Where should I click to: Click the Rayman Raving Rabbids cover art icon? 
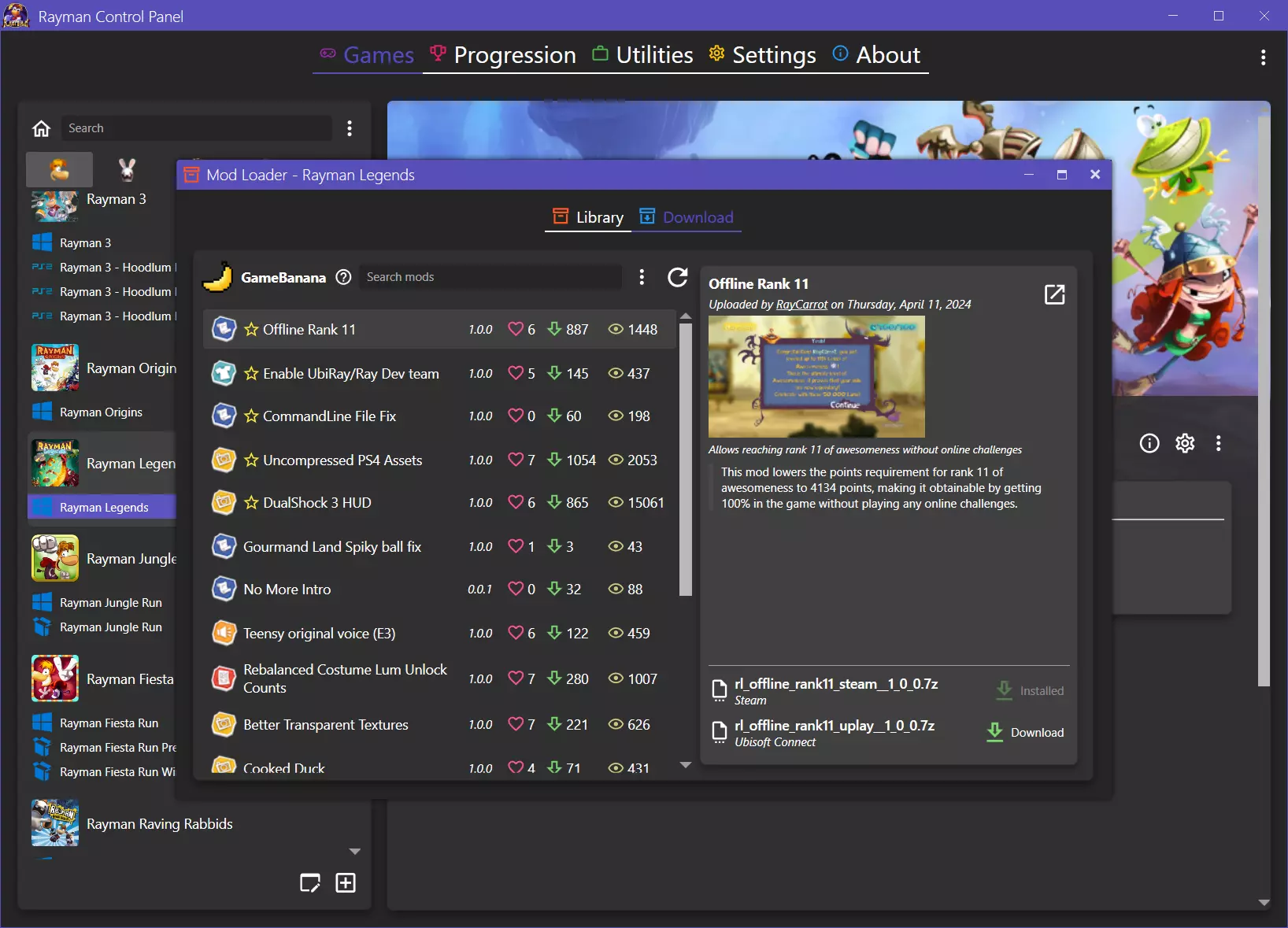coord(55,823)
